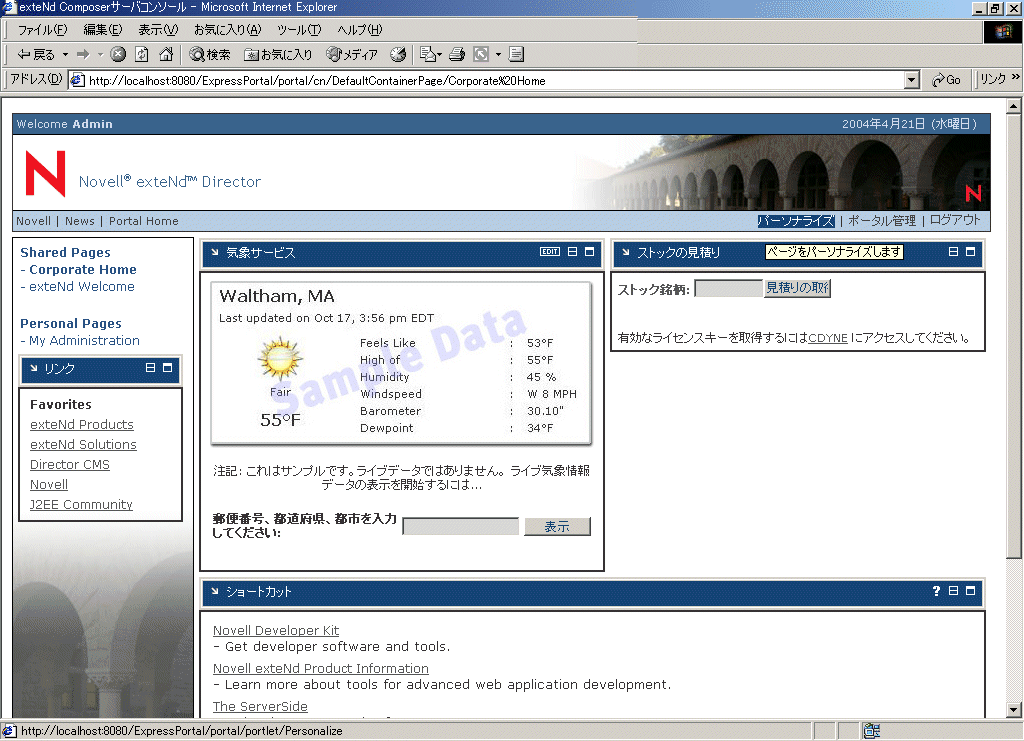1024x741 pixels.
Task: Click the Print icon in toolbar
Action: pyautogui.click(x=457, y=55)
